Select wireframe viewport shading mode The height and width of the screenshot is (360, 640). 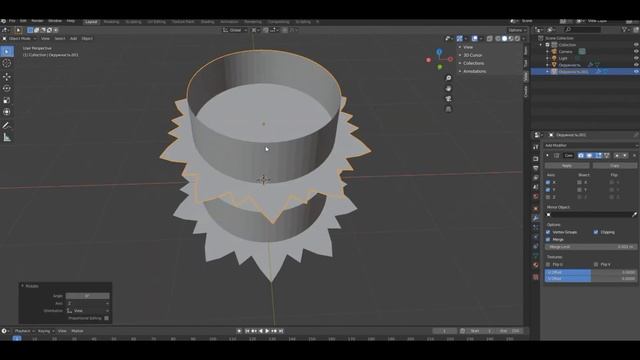[498, 38]
